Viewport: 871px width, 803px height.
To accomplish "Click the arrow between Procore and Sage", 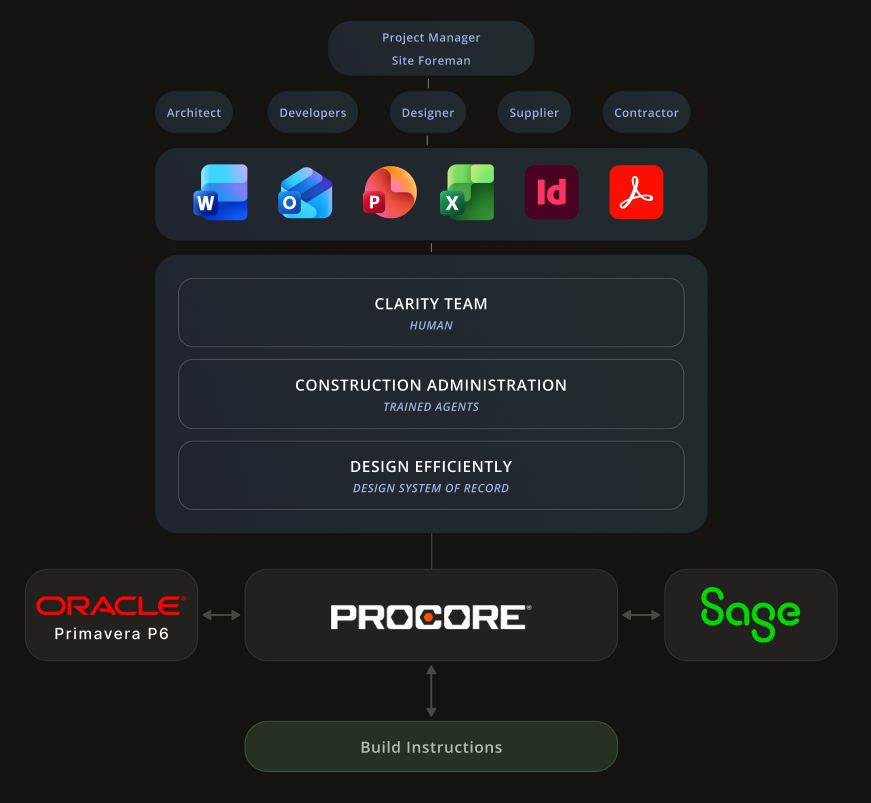I will pyautogui.click(x=641, y=615).
